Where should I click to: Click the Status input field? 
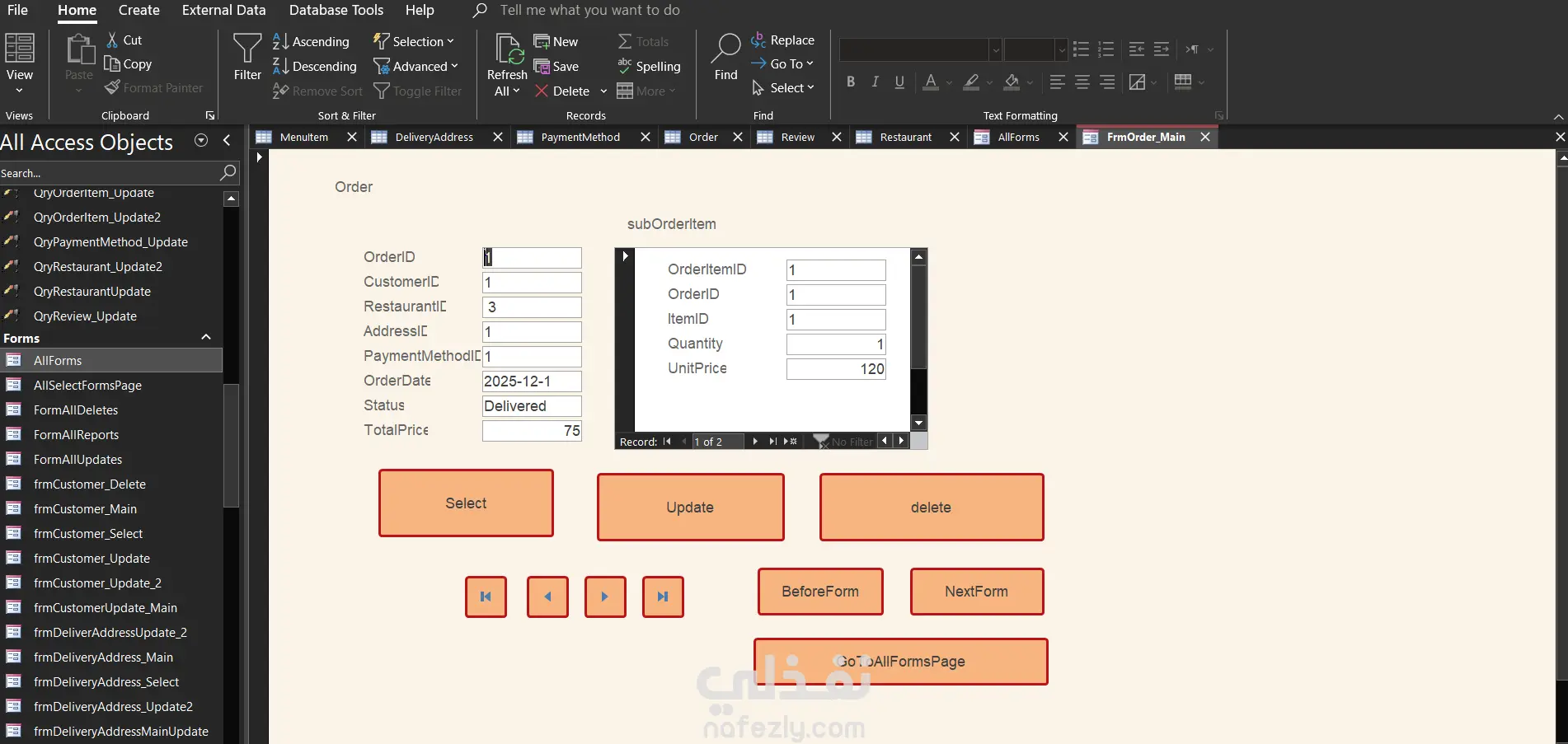532,406
